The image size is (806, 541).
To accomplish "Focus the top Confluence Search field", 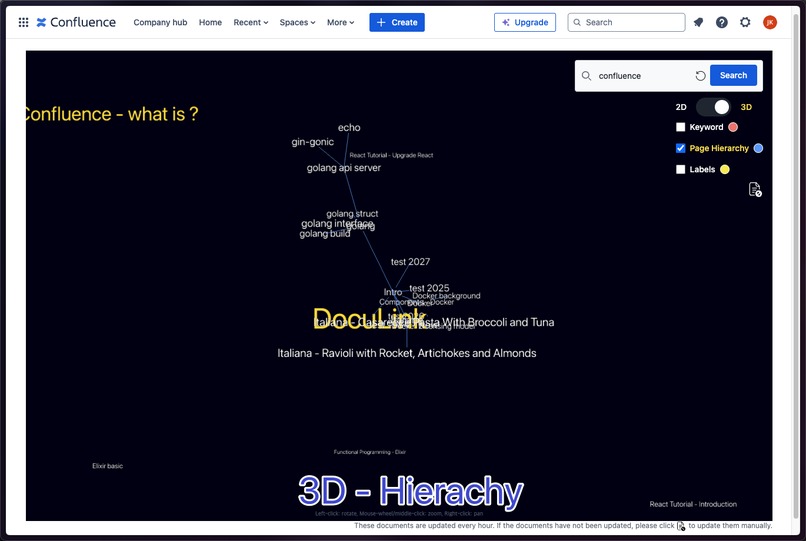I will [626, 22].
